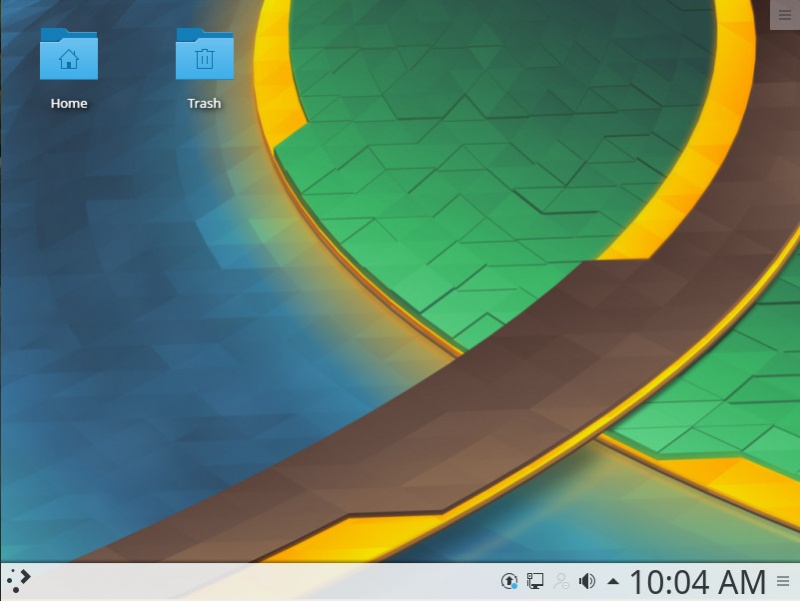Click the software updates tray icon

508,580
